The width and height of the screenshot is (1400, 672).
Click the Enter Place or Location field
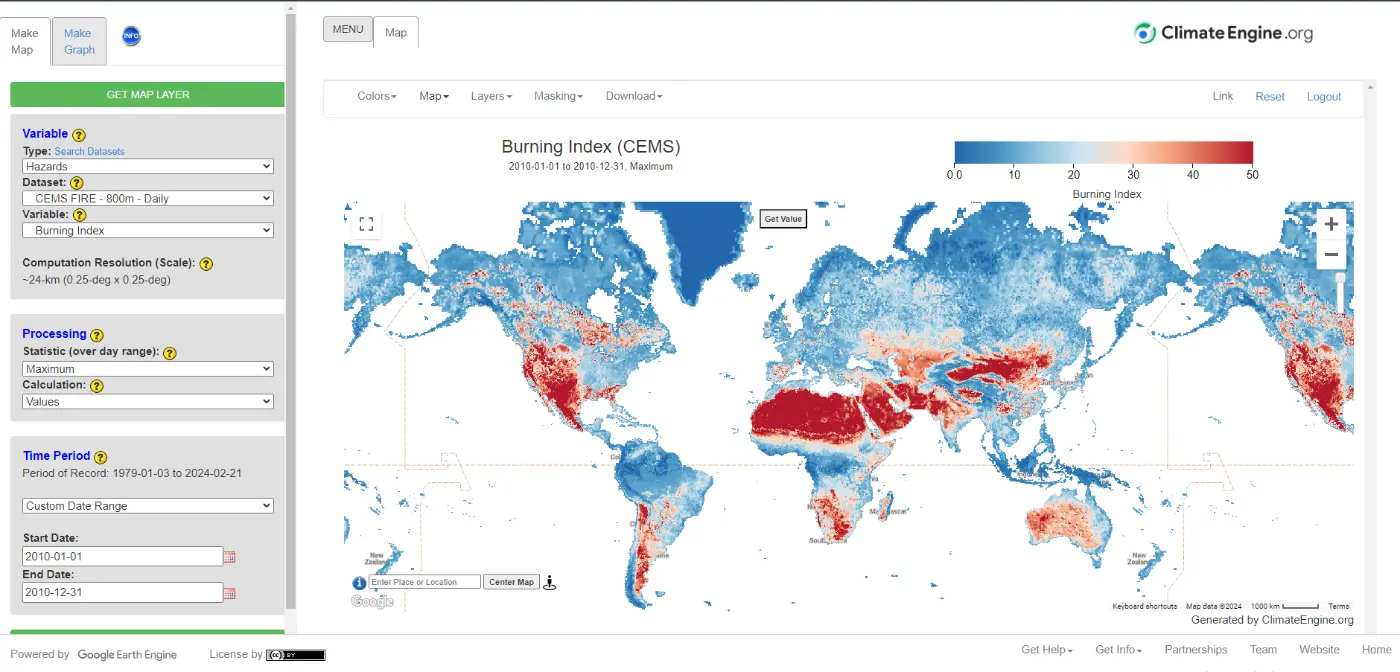click(425, 582)
